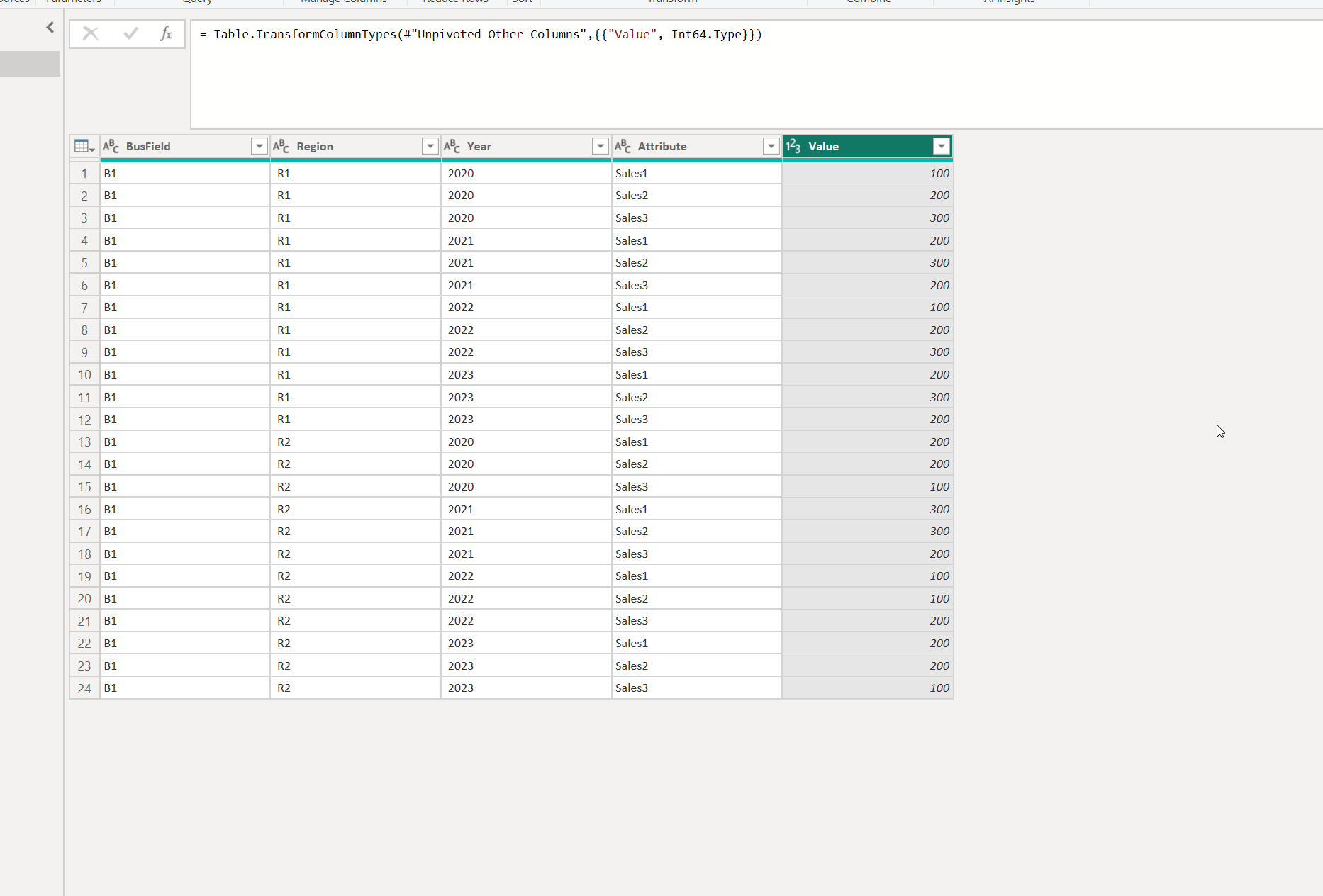Select the BusField column header
The width and height of the screenshot is (1323, 896).
pos(184,146)
